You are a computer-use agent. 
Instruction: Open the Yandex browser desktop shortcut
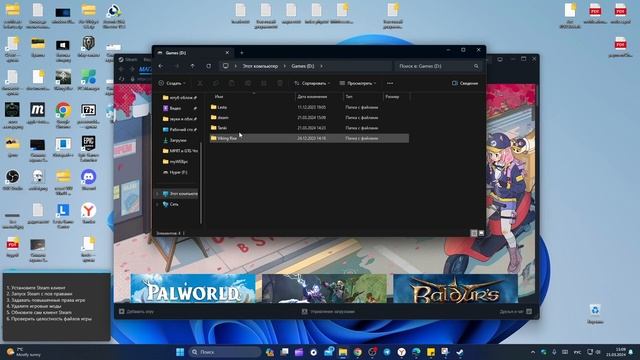[89, 213]
